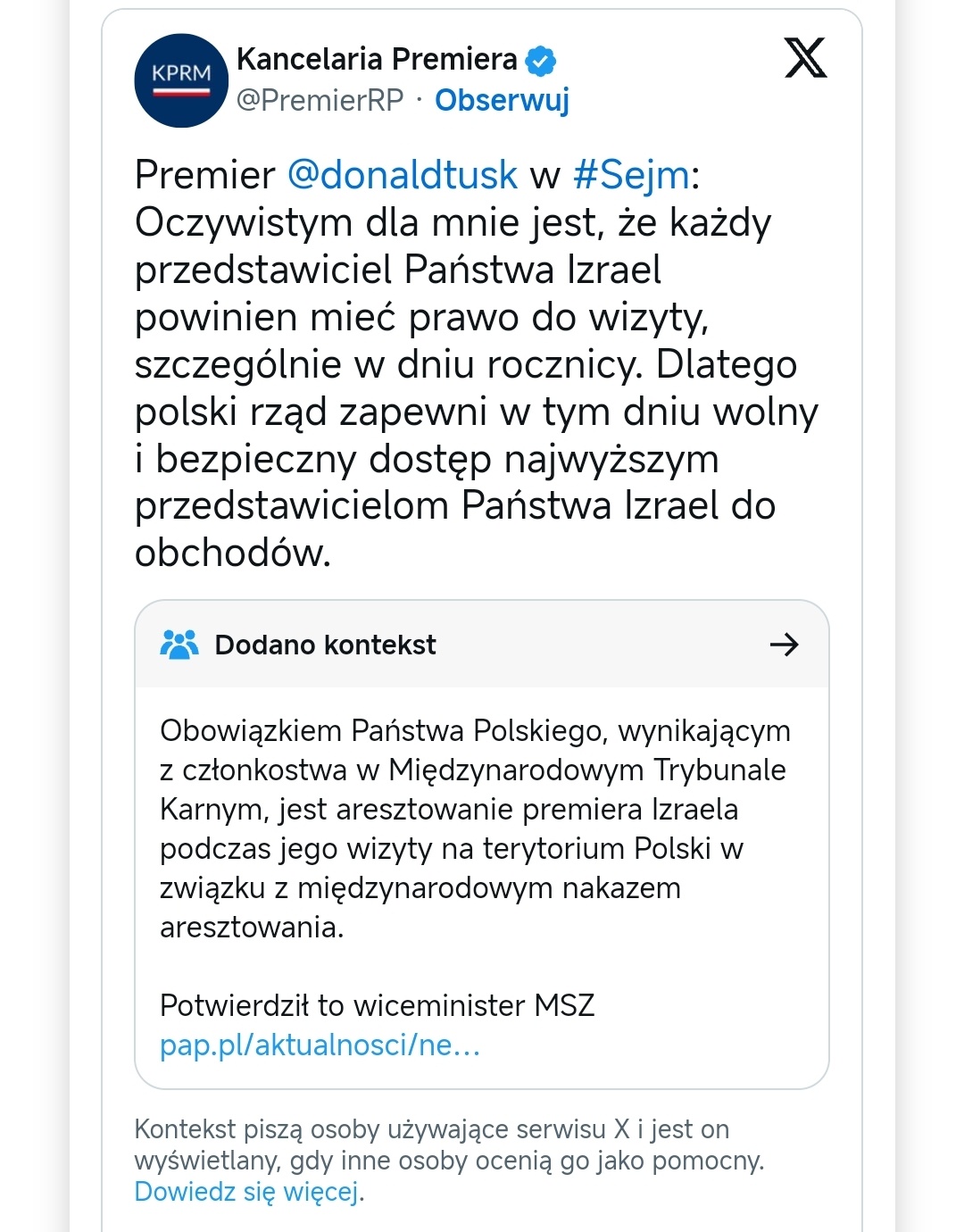Open the Kancelaria Premiera profile name
The height and width of the screenshot is (1232, 964).
point(377,59)
